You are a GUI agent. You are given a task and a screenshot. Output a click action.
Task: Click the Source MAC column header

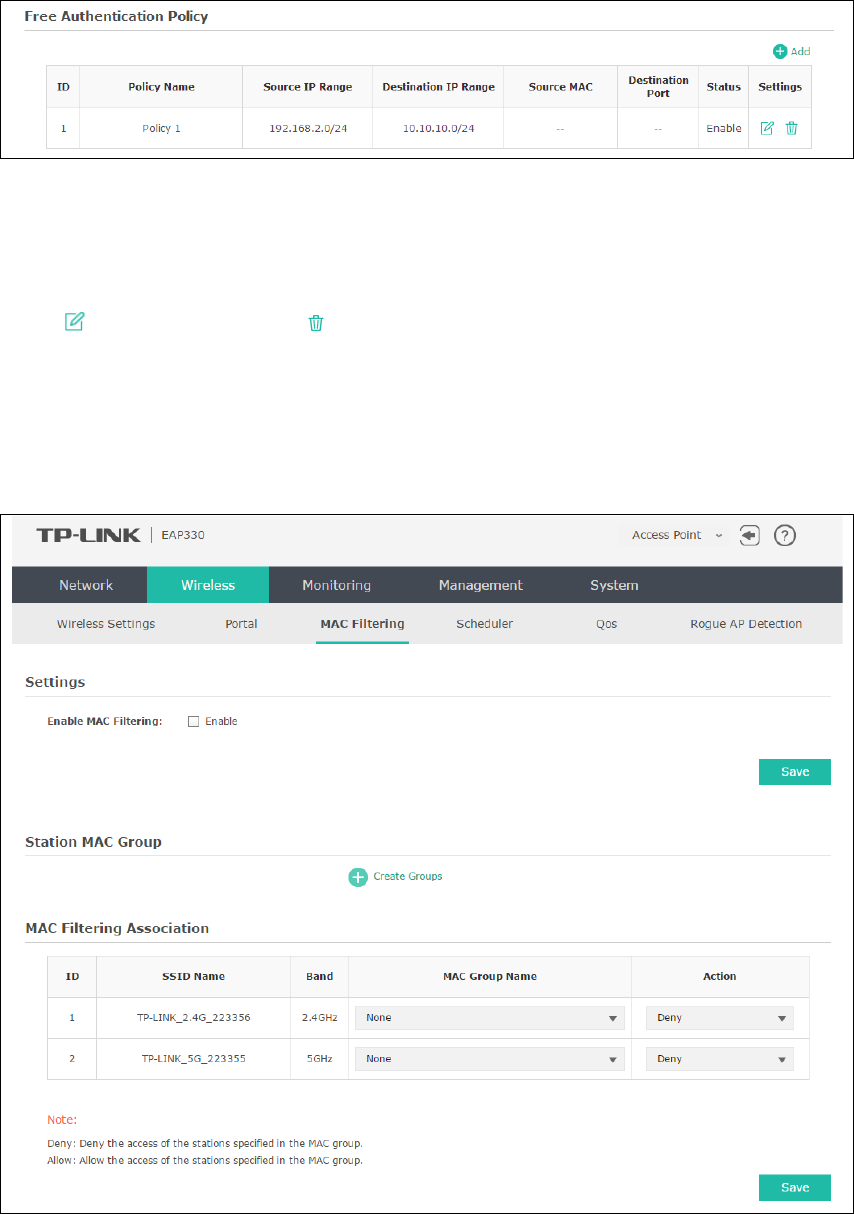(x=561, y=87)
